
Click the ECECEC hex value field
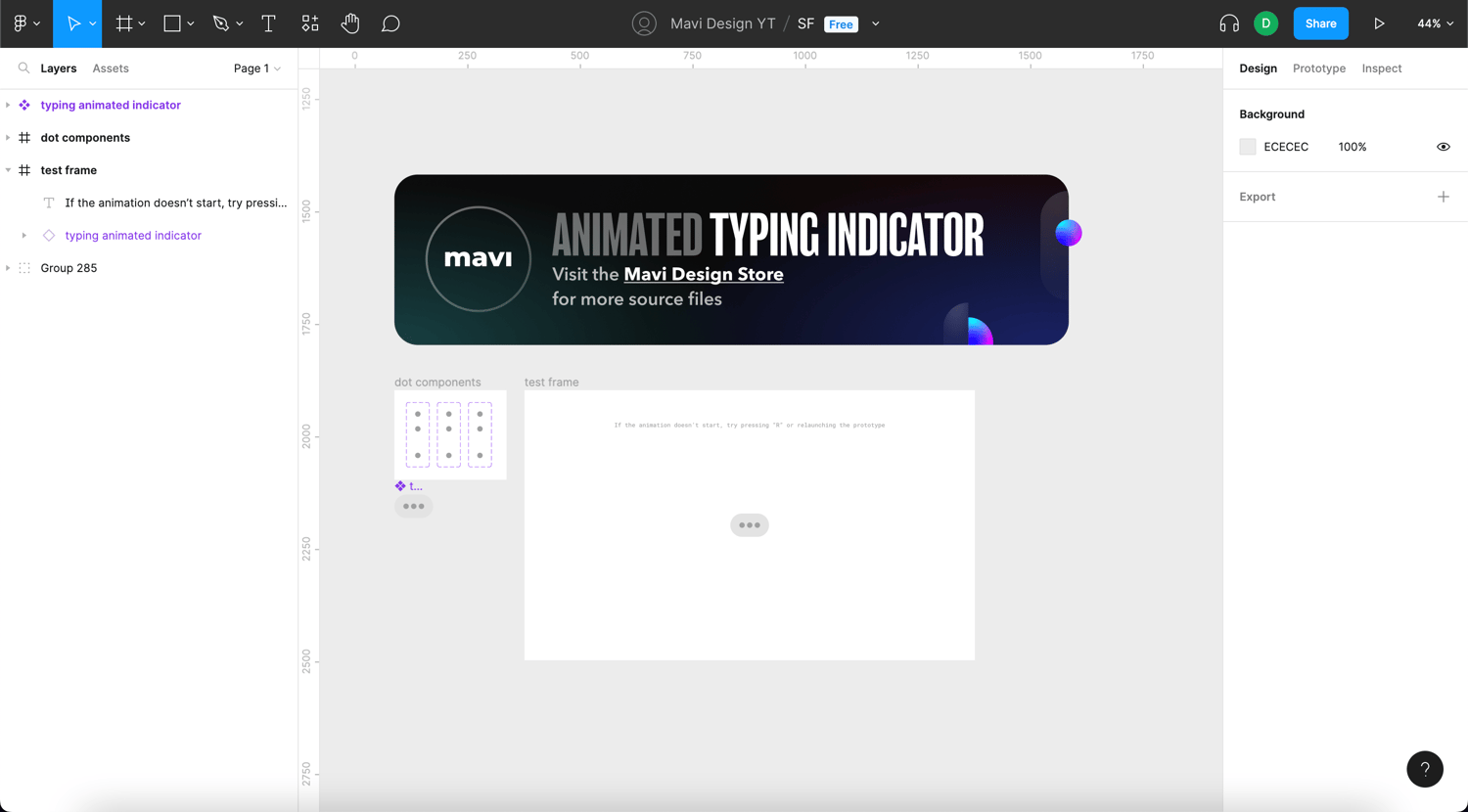tap(1286, 147)
